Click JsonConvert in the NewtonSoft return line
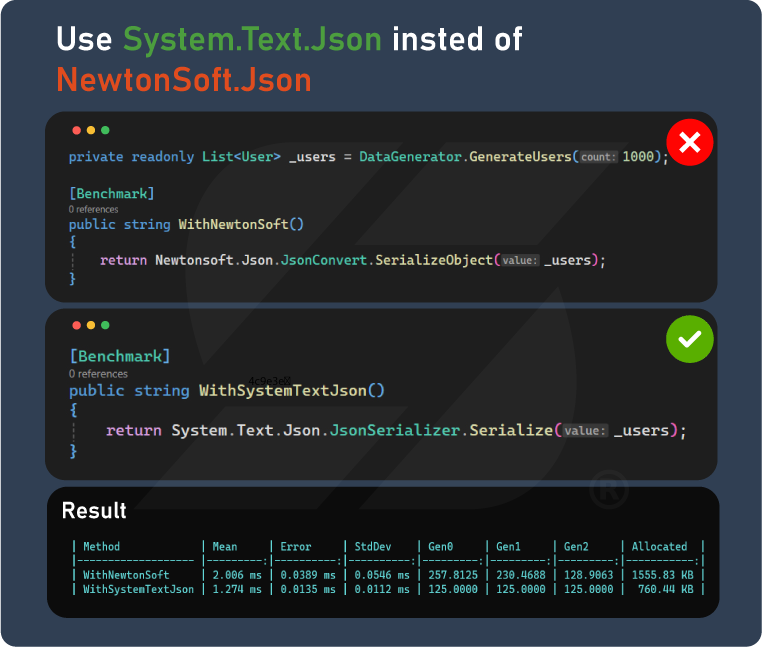762x647 pixels. [324, 260]
